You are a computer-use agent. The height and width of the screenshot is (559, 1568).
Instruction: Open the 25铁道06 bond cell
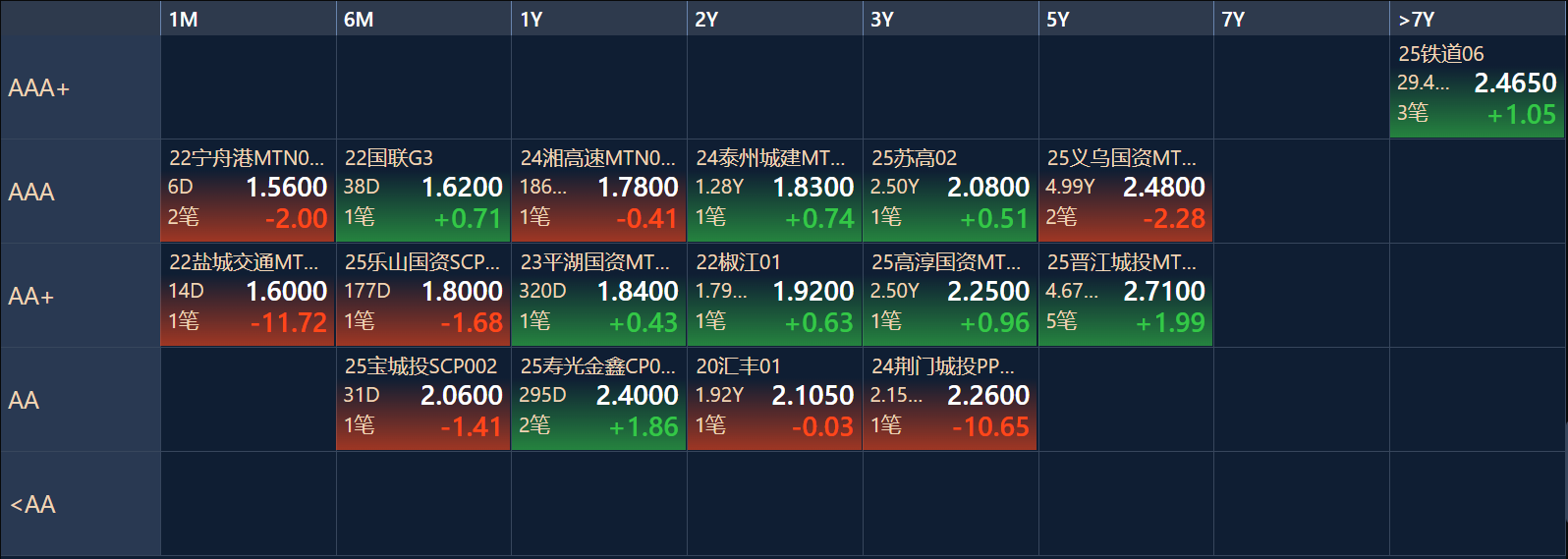[x=1477, y=87]
